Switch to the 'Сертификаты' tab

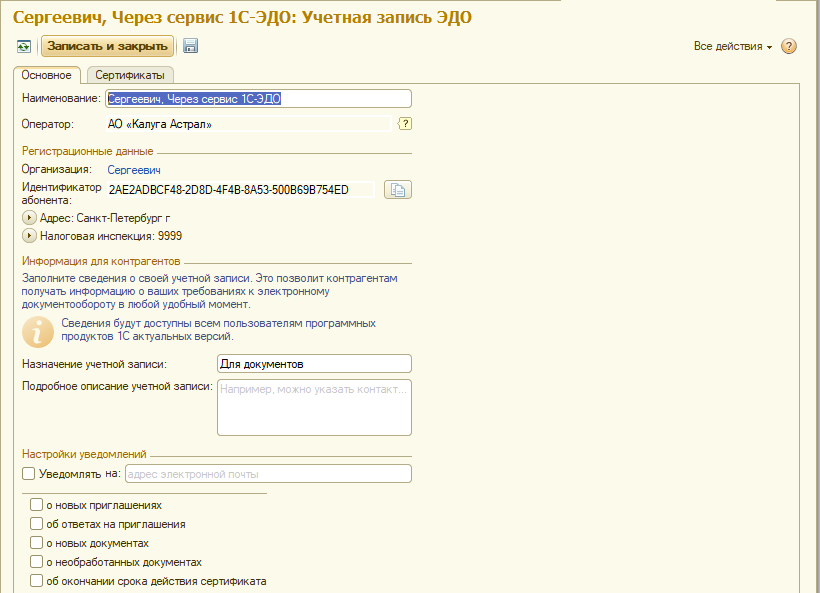(x=130, y=75)
